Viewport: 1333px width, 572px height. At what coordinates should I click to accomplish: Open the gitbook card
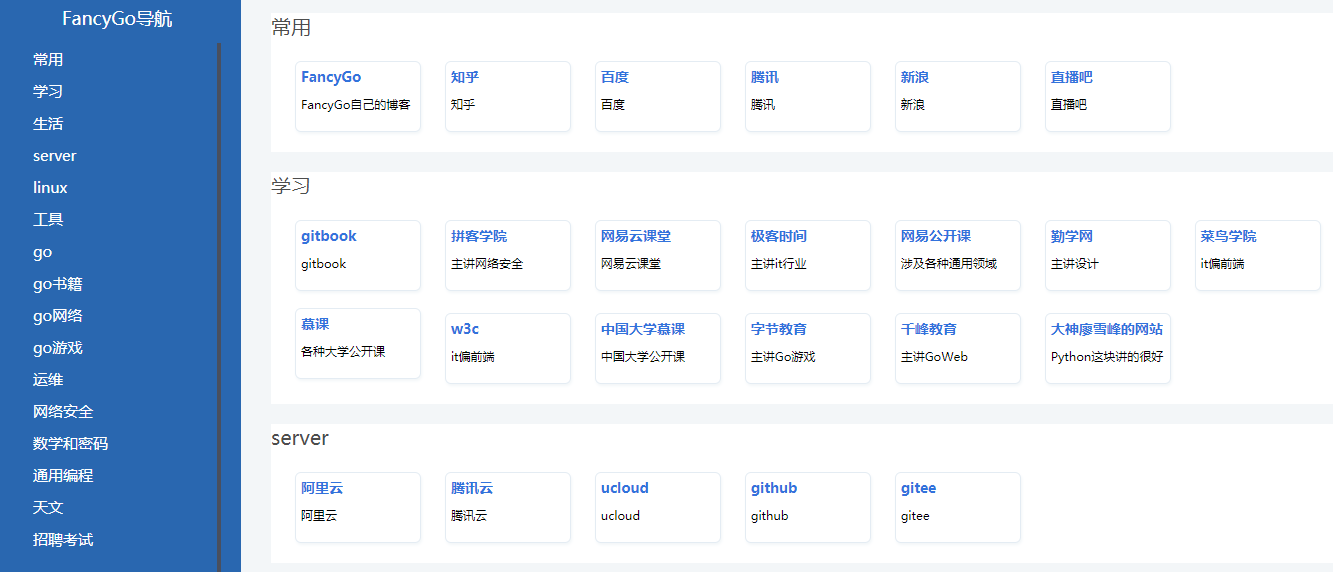point(358,255)
